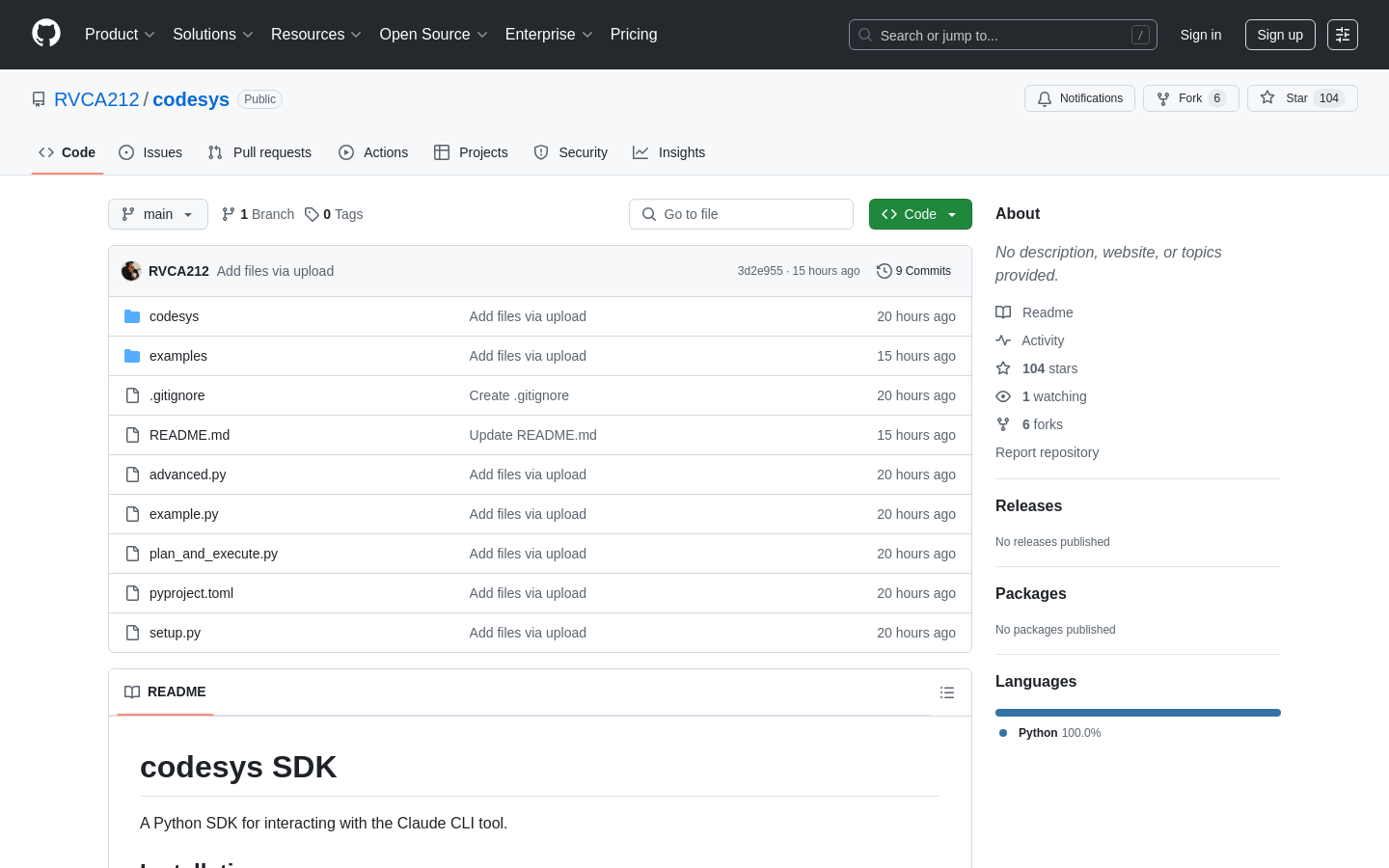Switch to the Projects tab
The width and height of the screenshot is (1389, 868).
coord(471,152)
